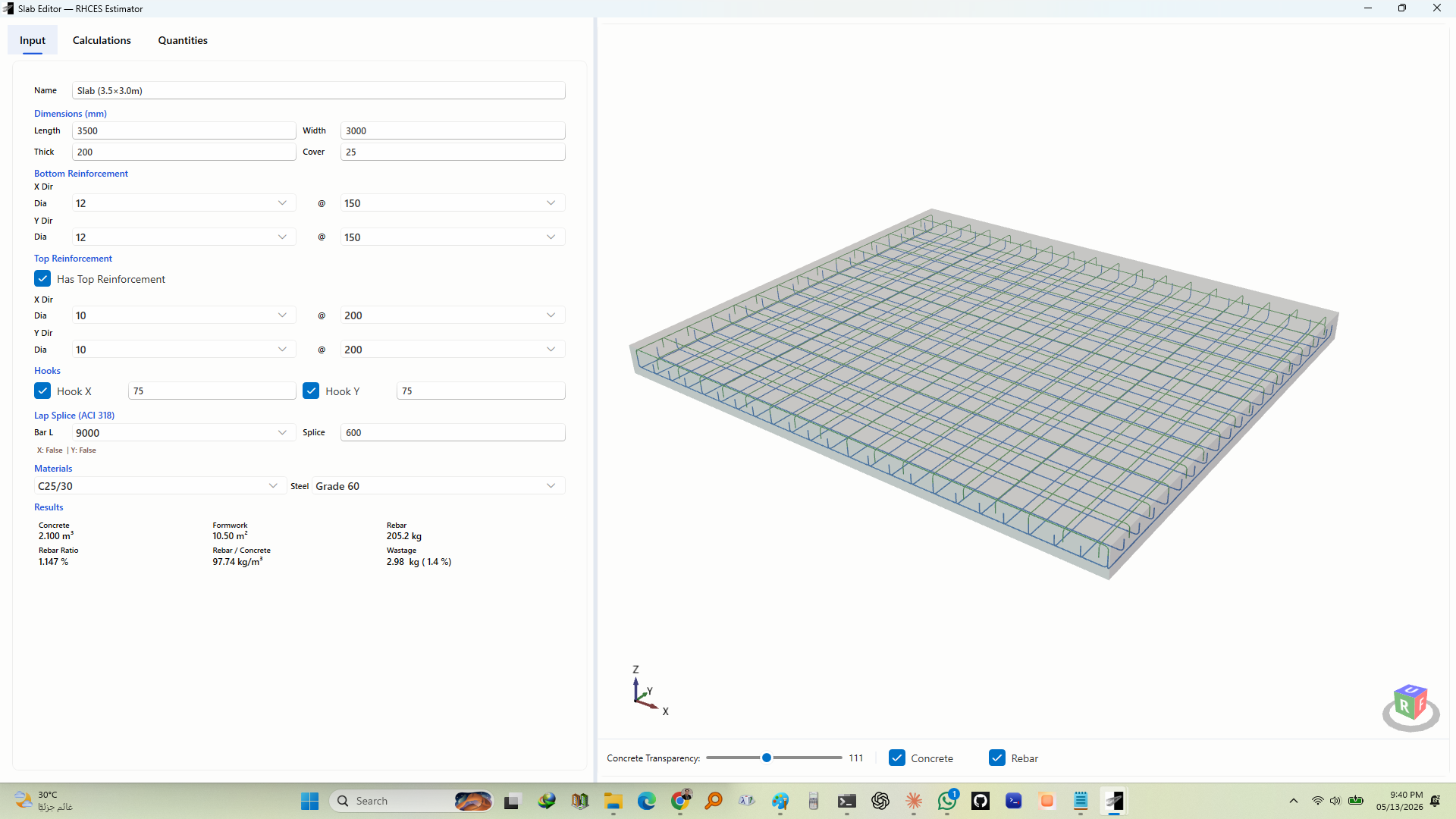Open the buildings app icon in taskbar
The height and width of the screenshot is (819, 1456).
[x=579, y=801]
